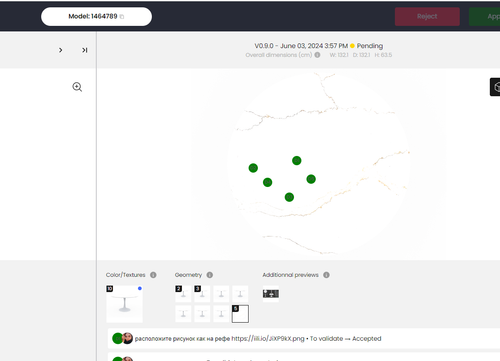Open the 3D cube viewer icon
500x361 pixels.
coord(495,87)
